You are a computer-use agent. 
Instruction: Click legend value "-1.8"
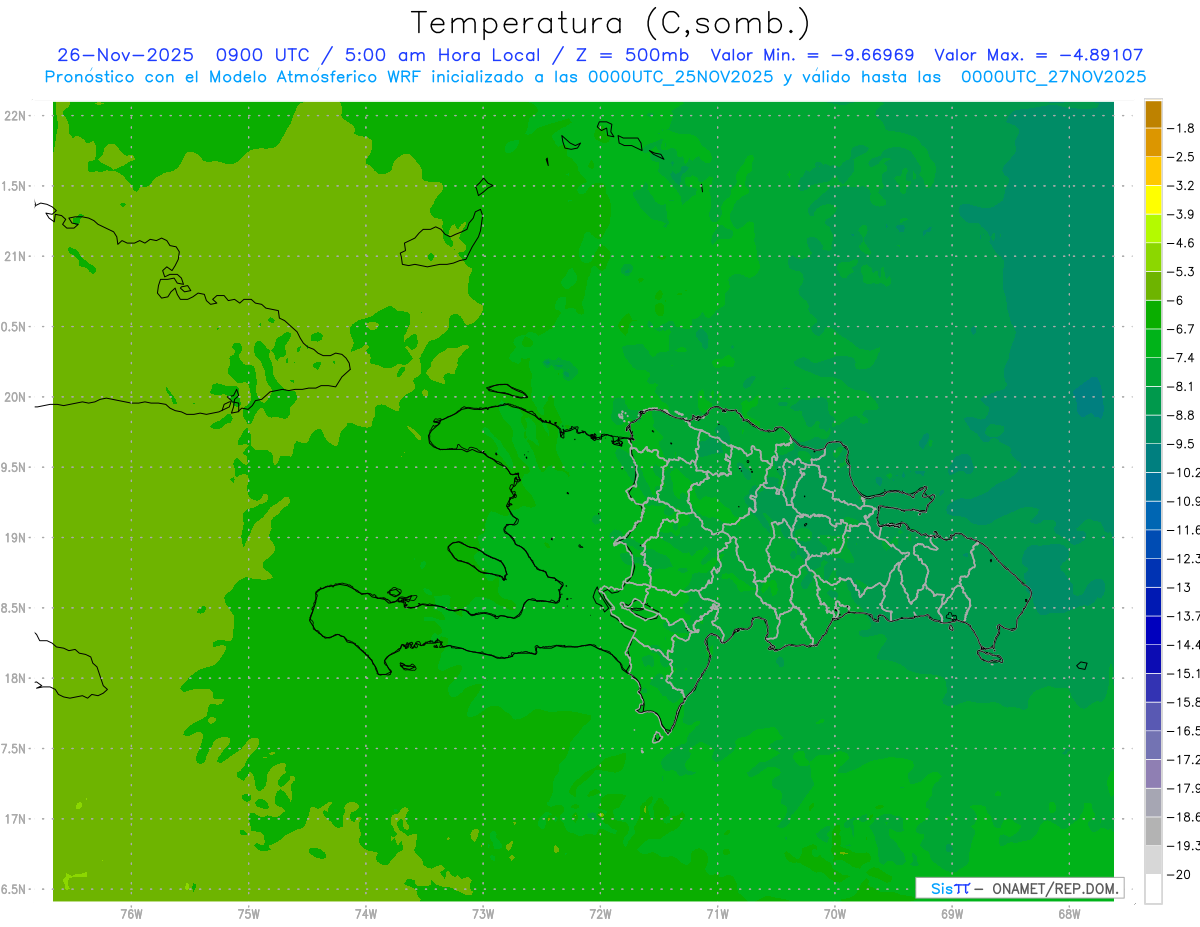pos(1182,128)
